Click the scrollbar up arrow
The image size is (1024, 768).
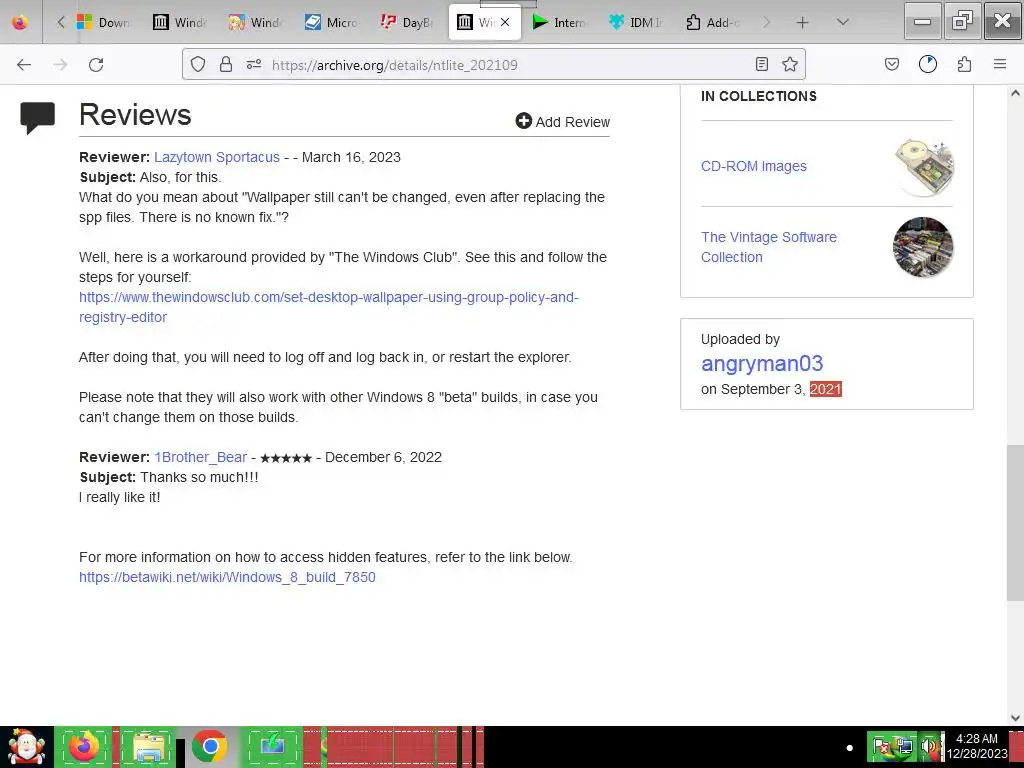click(x=1015, y=93)
